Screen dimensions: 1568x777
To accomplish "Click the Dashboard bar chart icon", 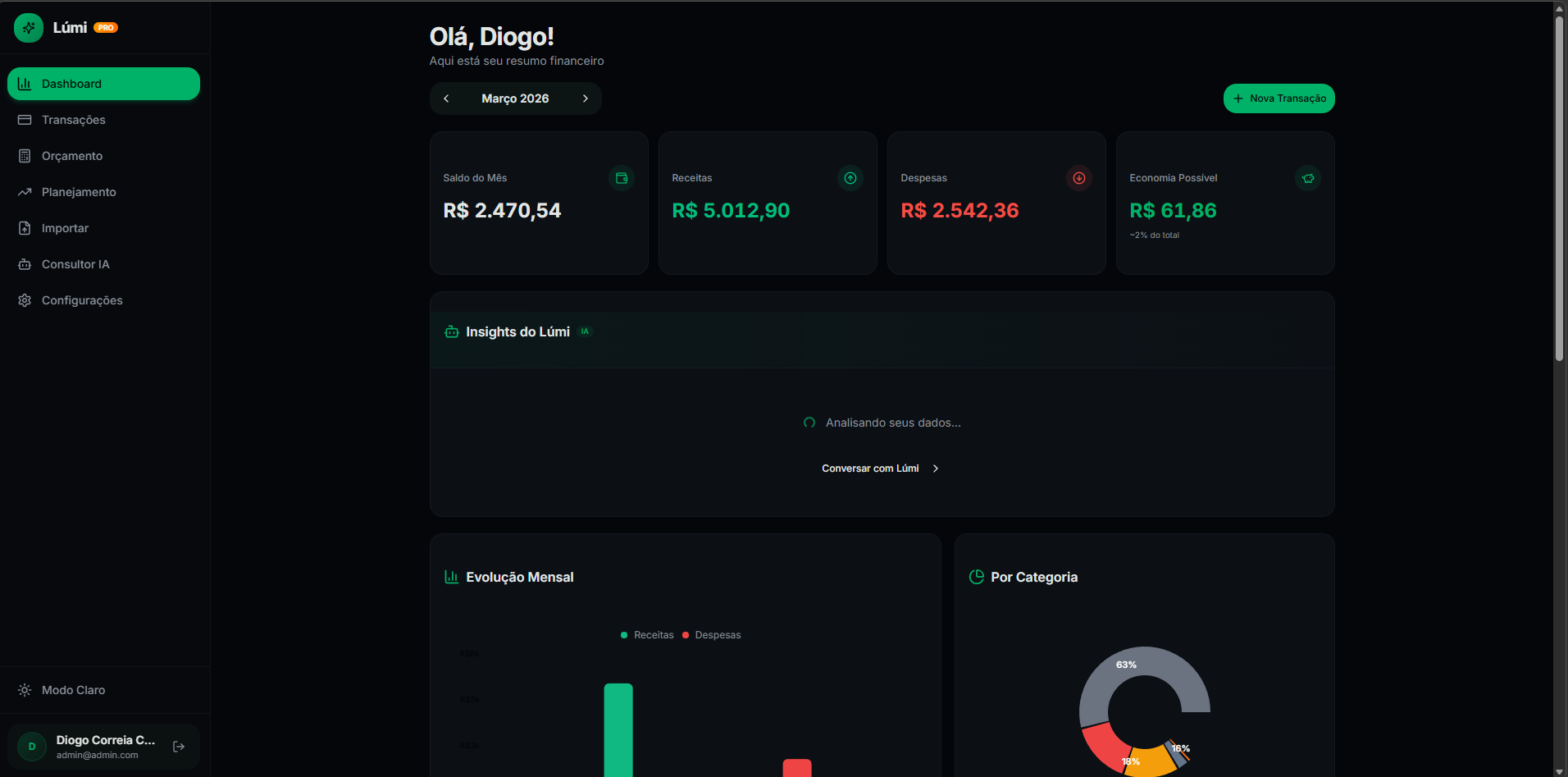I will (x=25, y=84).
